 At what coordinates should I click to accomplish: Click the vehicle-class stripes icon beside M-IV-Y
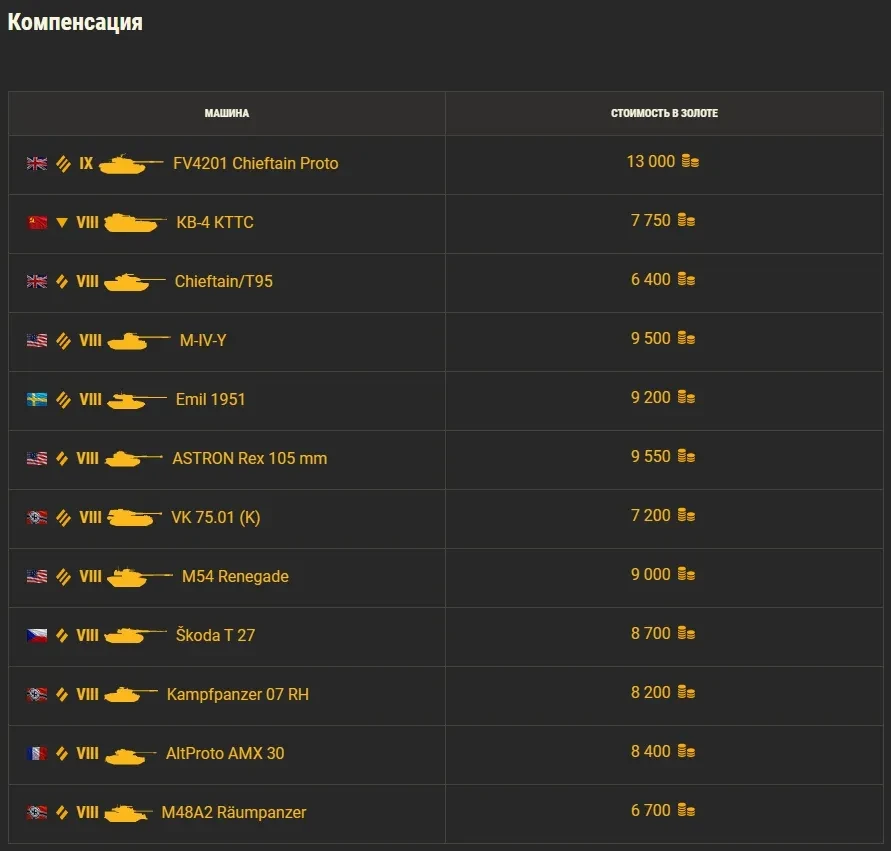coord(63,340)
